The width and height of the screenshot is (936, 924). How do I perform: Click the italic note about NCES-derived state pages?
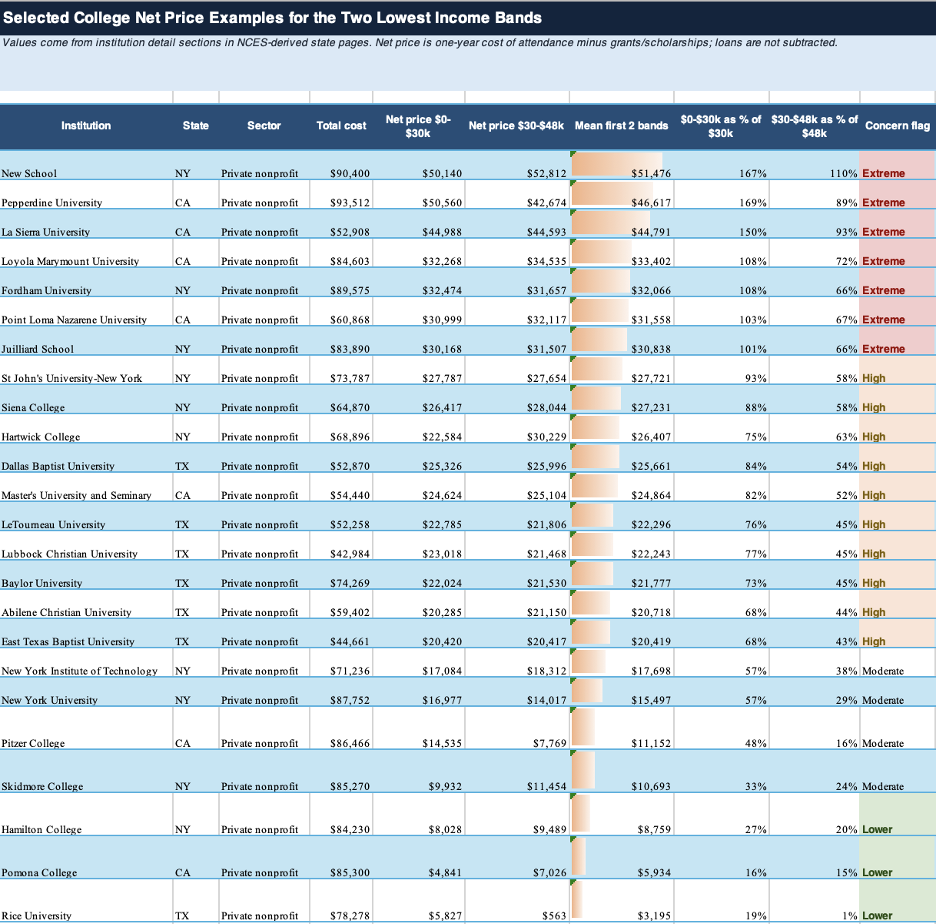tap(420, 43)
